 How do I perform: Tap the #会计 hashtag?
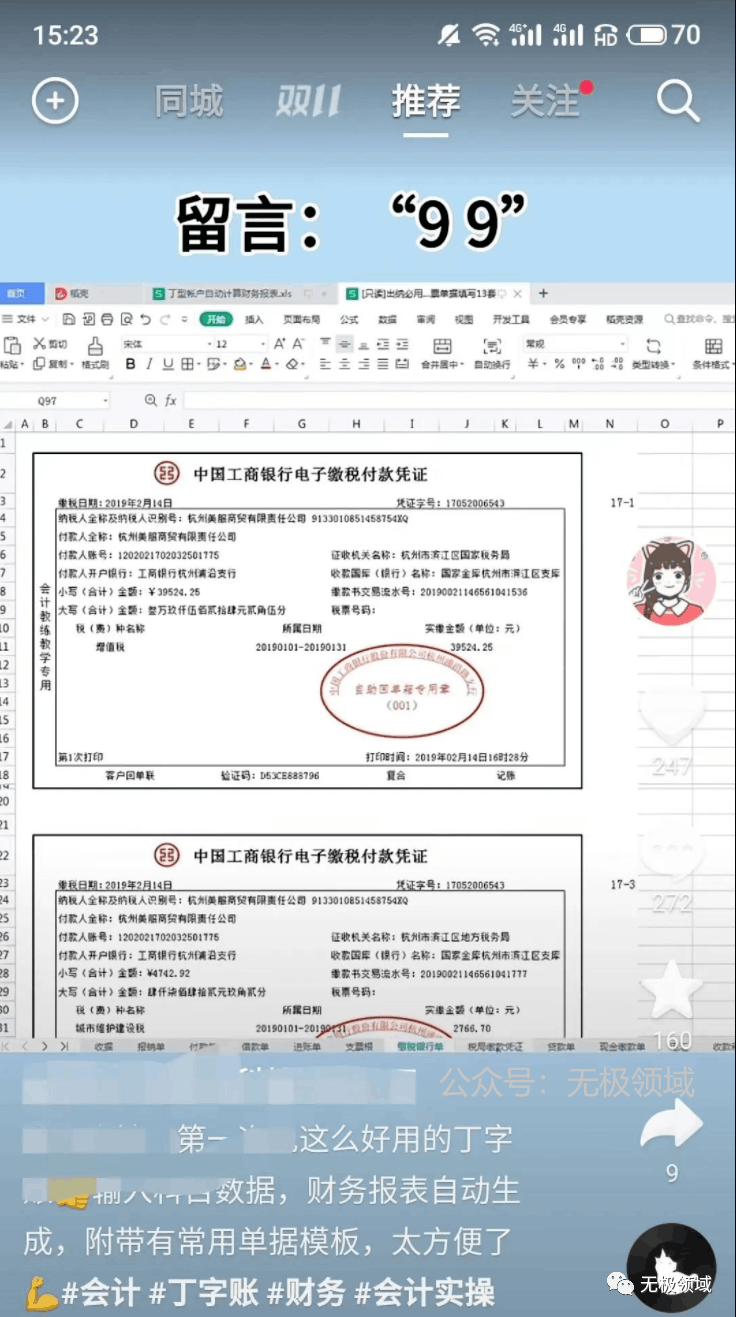pyautogui.click(x=101, y=1292)
